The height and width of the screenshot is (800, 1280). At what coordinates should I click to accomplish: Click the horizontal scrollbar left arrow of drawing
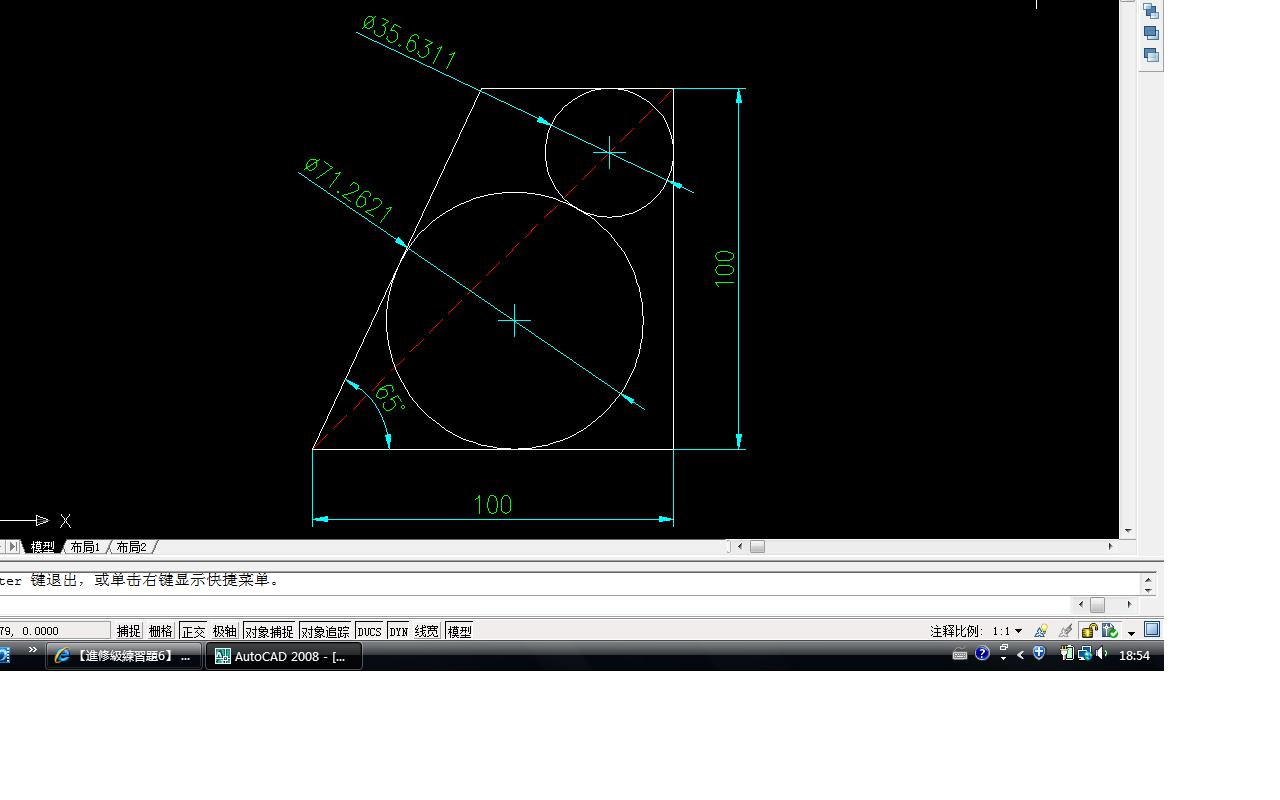point(740,546)
